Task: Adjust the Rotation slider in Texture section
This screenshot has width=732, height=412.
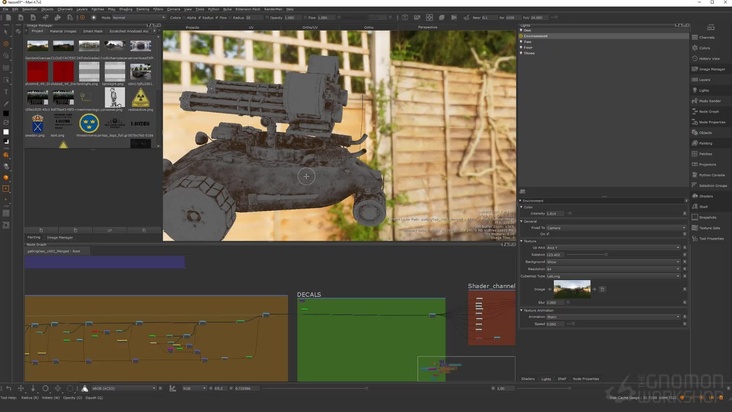Action: pyautogui.click(x=606, y=255)
